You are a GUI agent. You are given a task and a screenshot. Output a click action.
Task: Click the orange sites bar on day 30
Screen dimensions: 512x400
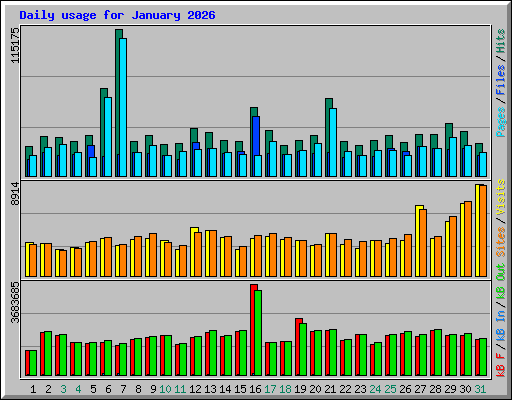[x=468, y=239]
